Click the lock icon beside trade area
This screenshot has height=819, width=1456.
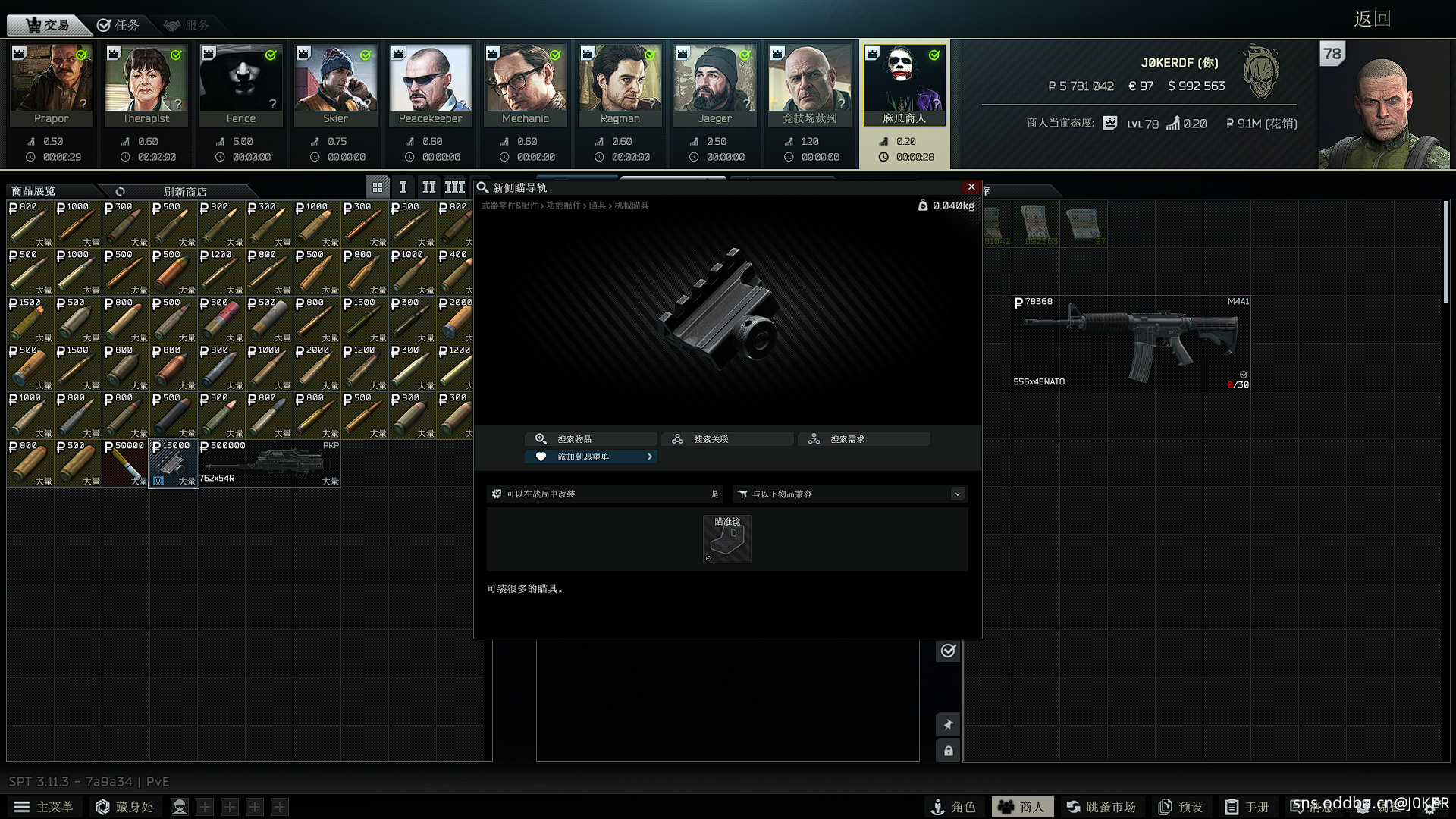(x=948, y=751)
